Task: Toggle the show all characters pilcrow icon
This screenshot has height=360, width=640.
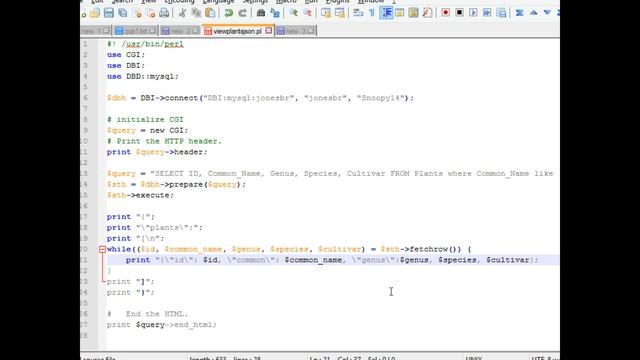Action: tap(372, 13)
